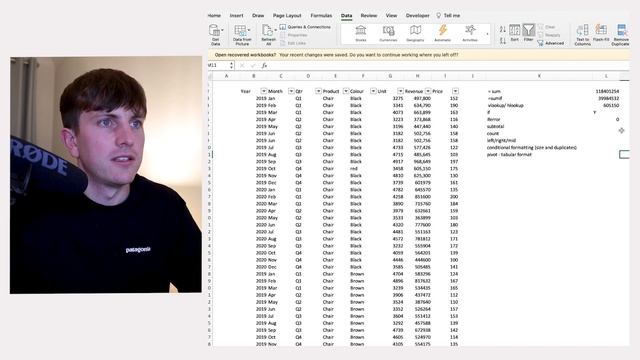Confirm formula entry with checkmark icon
The height and width of the screenshot is (360, 640).
(x=253, y=65)
